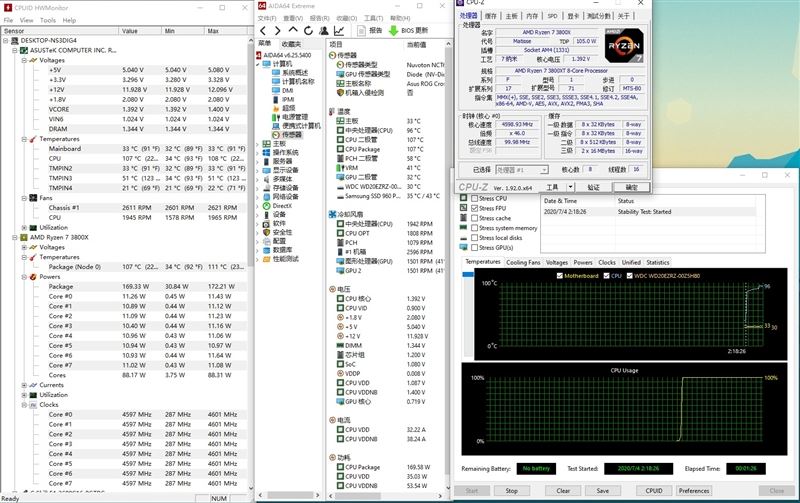Image resolution: width=800 pixels, height=503 pixels.
Task: Open the HWMonitor View menu
Action: (27, 20)
